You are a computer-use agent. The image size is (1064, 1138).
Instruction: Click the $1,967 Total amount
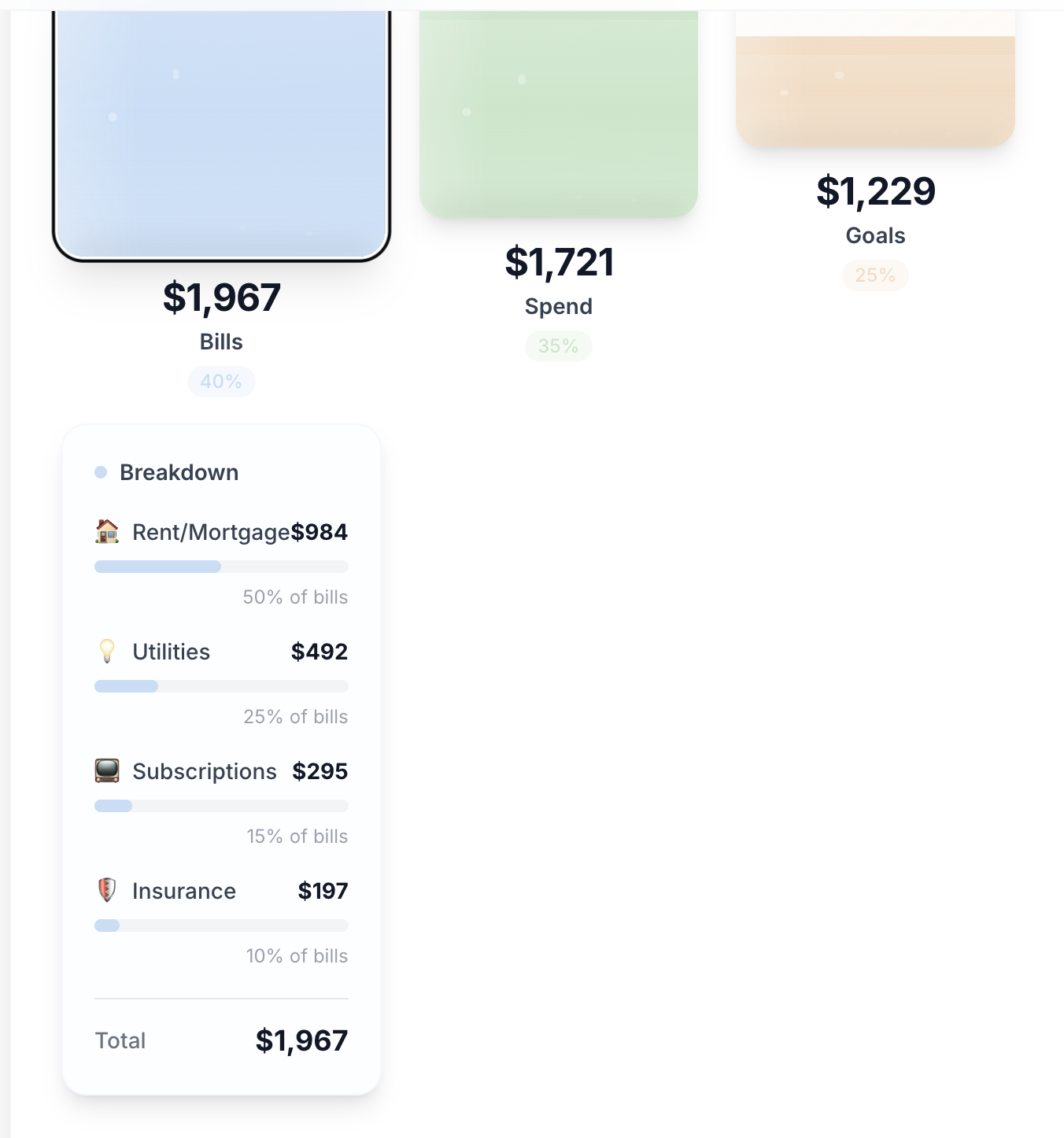coord(302,1040)
